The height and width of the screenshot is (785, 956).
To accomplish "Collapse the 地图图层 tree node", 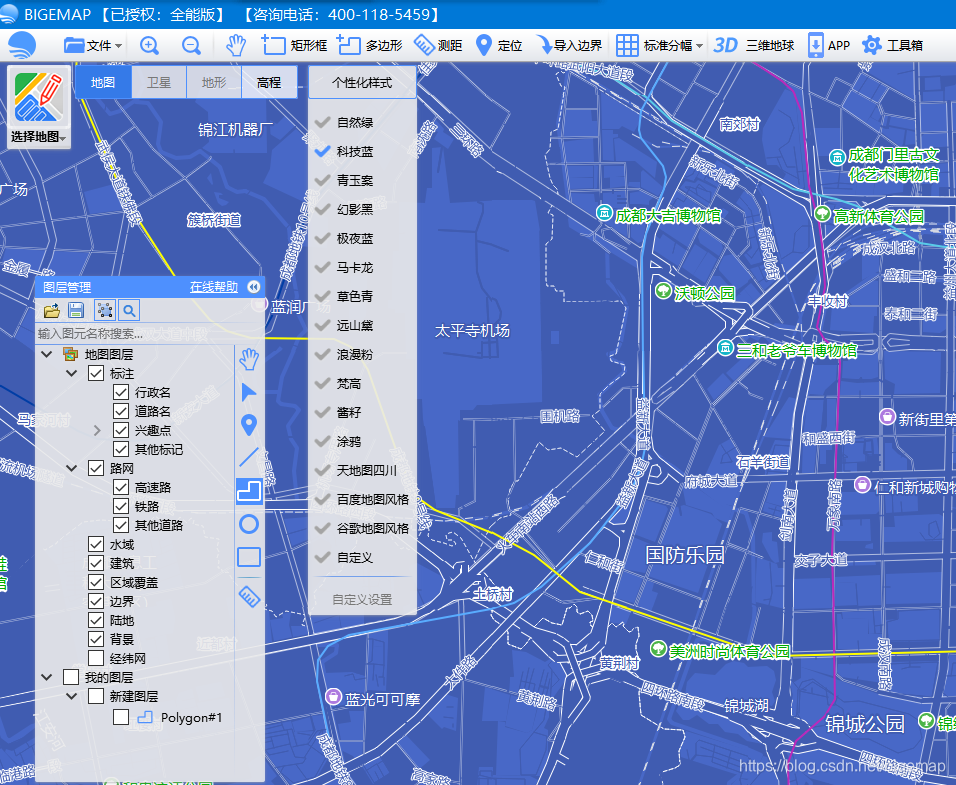I will pyautogui.click(x=47, y=354).
